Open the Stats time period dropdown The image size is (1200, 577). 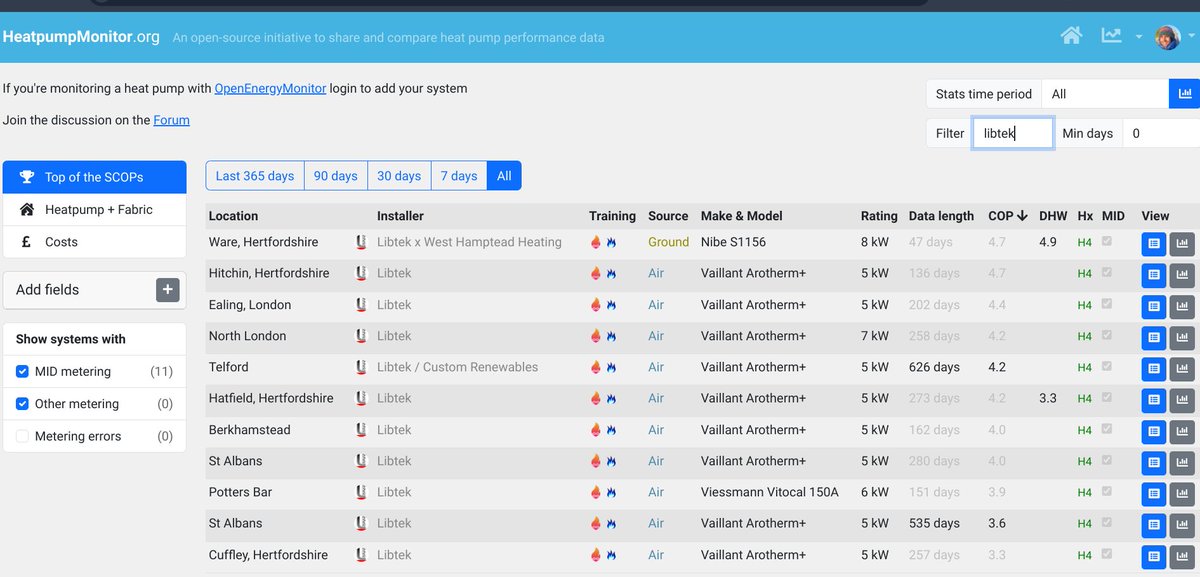1105,94
